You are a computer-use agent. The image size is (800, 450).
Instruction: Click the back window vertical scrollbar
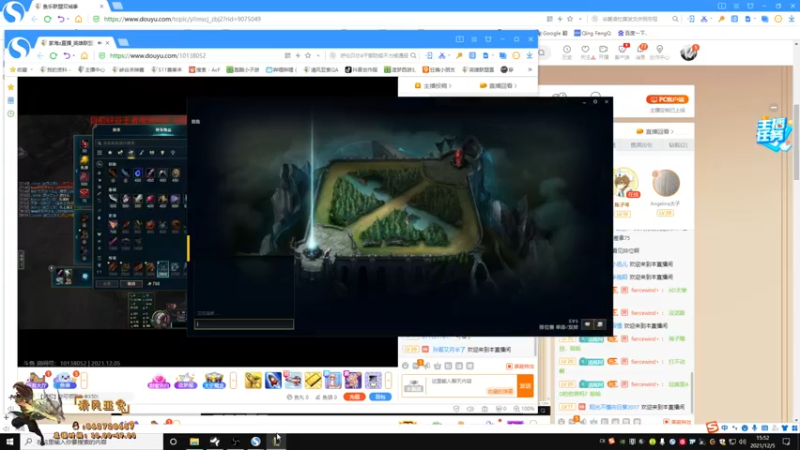tap(796, 143)
